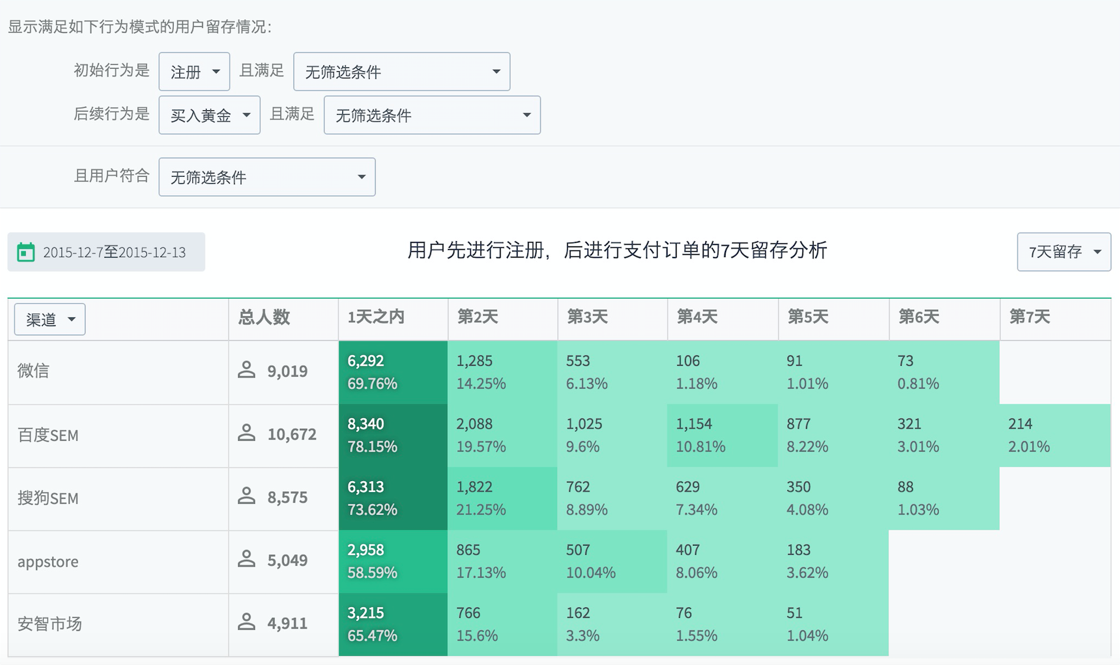Click the 总人数 column header
This screenshot has height=665, width=1120.
[x=264, y=317]
